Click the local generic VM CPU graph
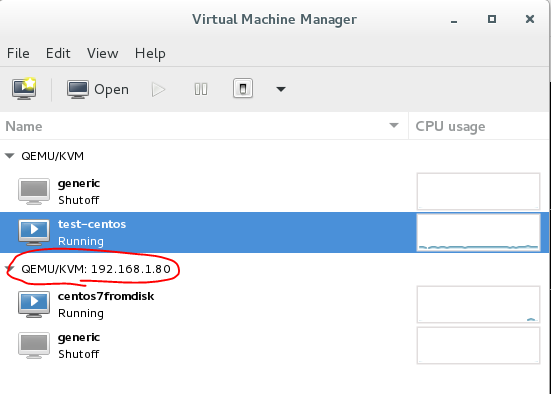This screenshot has width=551, height=394. coord(478,192)
